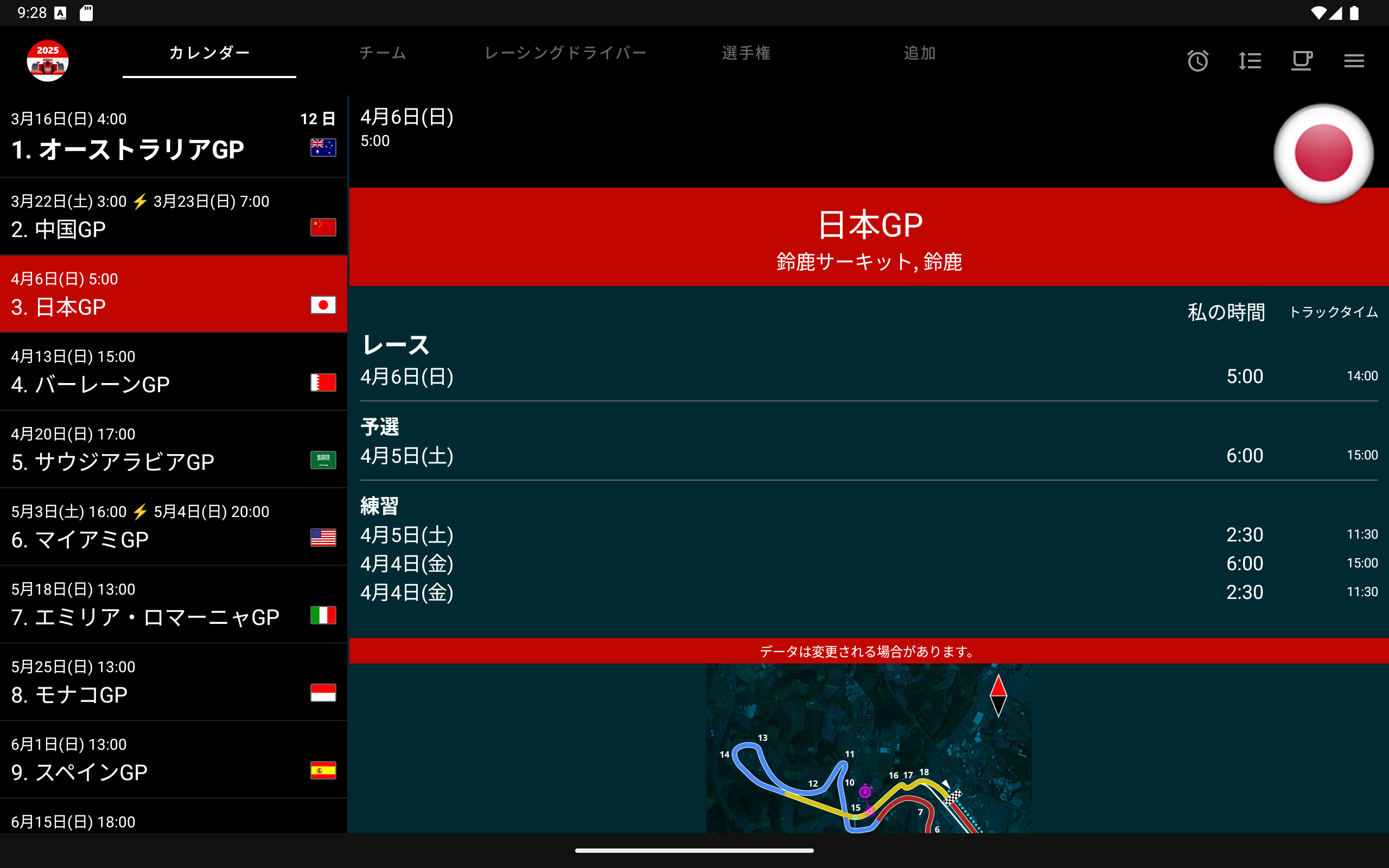Open the alarm clock reminders icon
The width and height of the screenshot is (1389, 868).
tap(1197, 61)
